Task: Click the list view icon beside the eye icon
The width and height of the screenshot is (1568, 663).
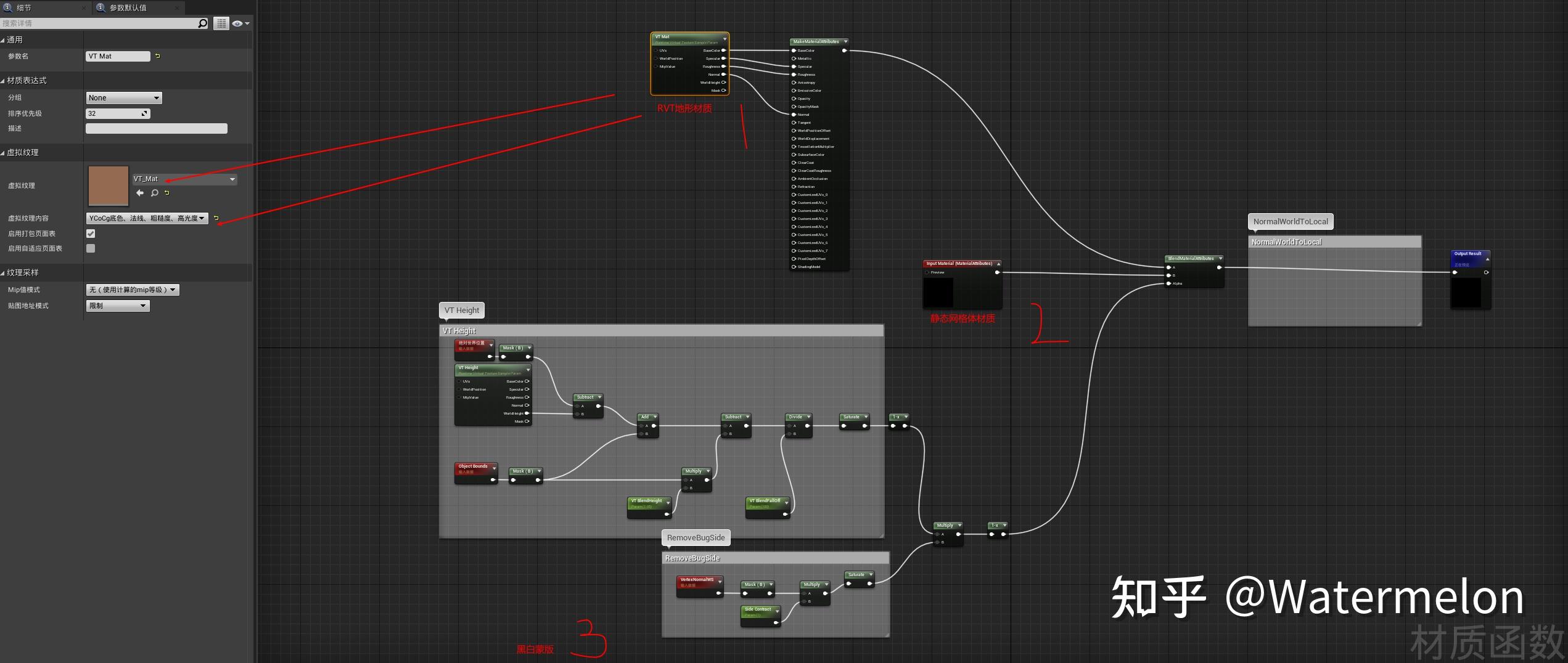Action: (221, 23)
